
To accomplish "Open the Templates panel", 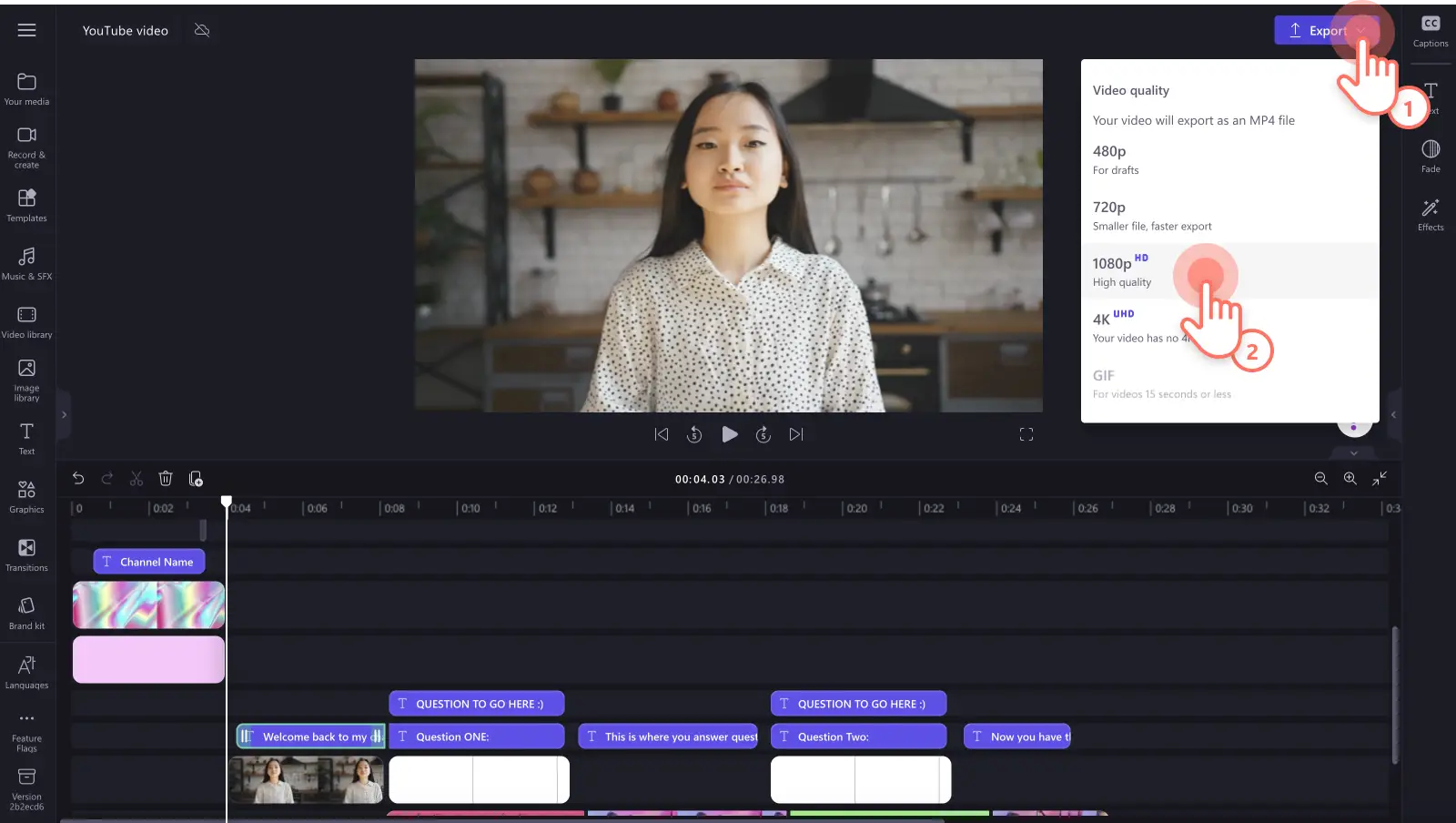I will click(x=27, y=205).
